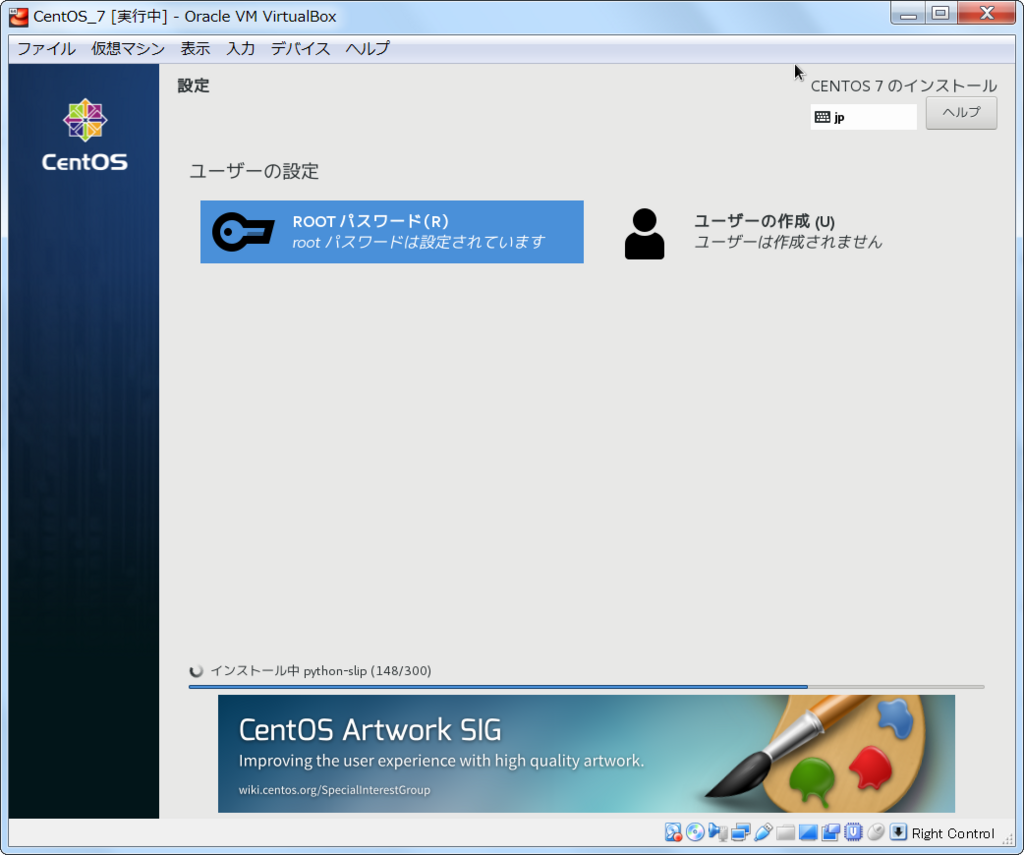The width and height of the screenshot is (1024, 855).
Task: Click the CENTOS 7 のインストール title text
Action: pyautogui.click(x=904, y=86)
